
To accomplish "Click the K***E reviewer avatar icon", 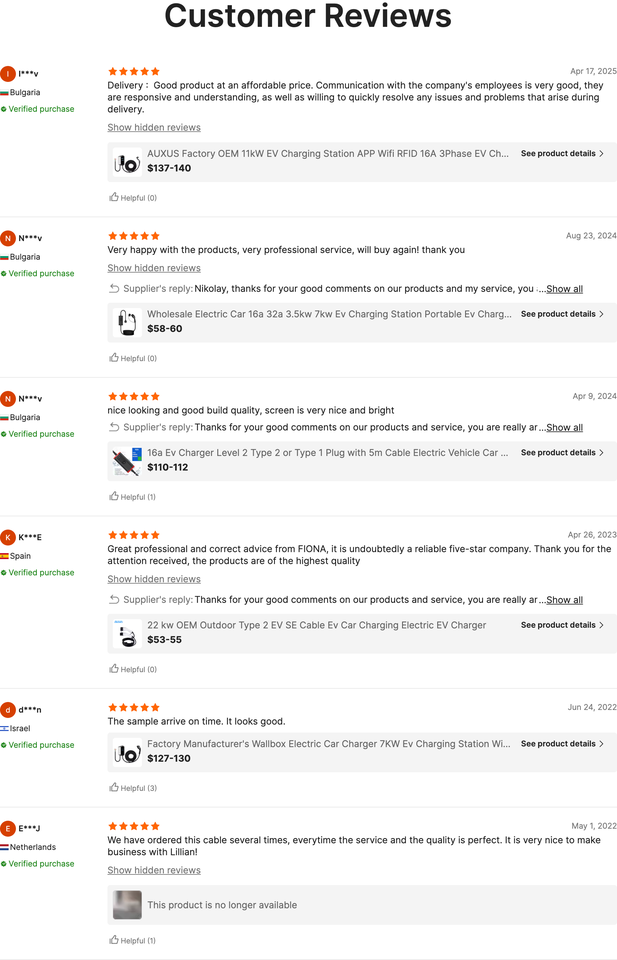I will [8, 537].
